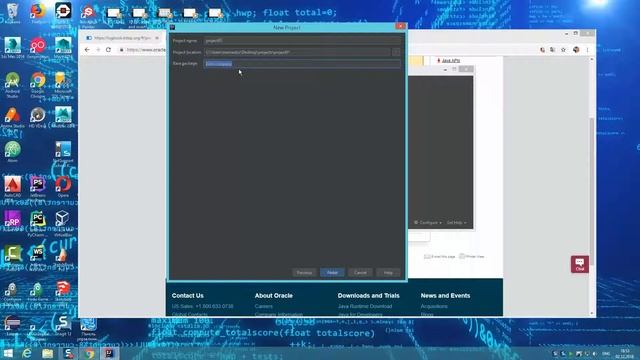Focus the Project location field
Screen dimensions: 640x360
coord(297,52)
